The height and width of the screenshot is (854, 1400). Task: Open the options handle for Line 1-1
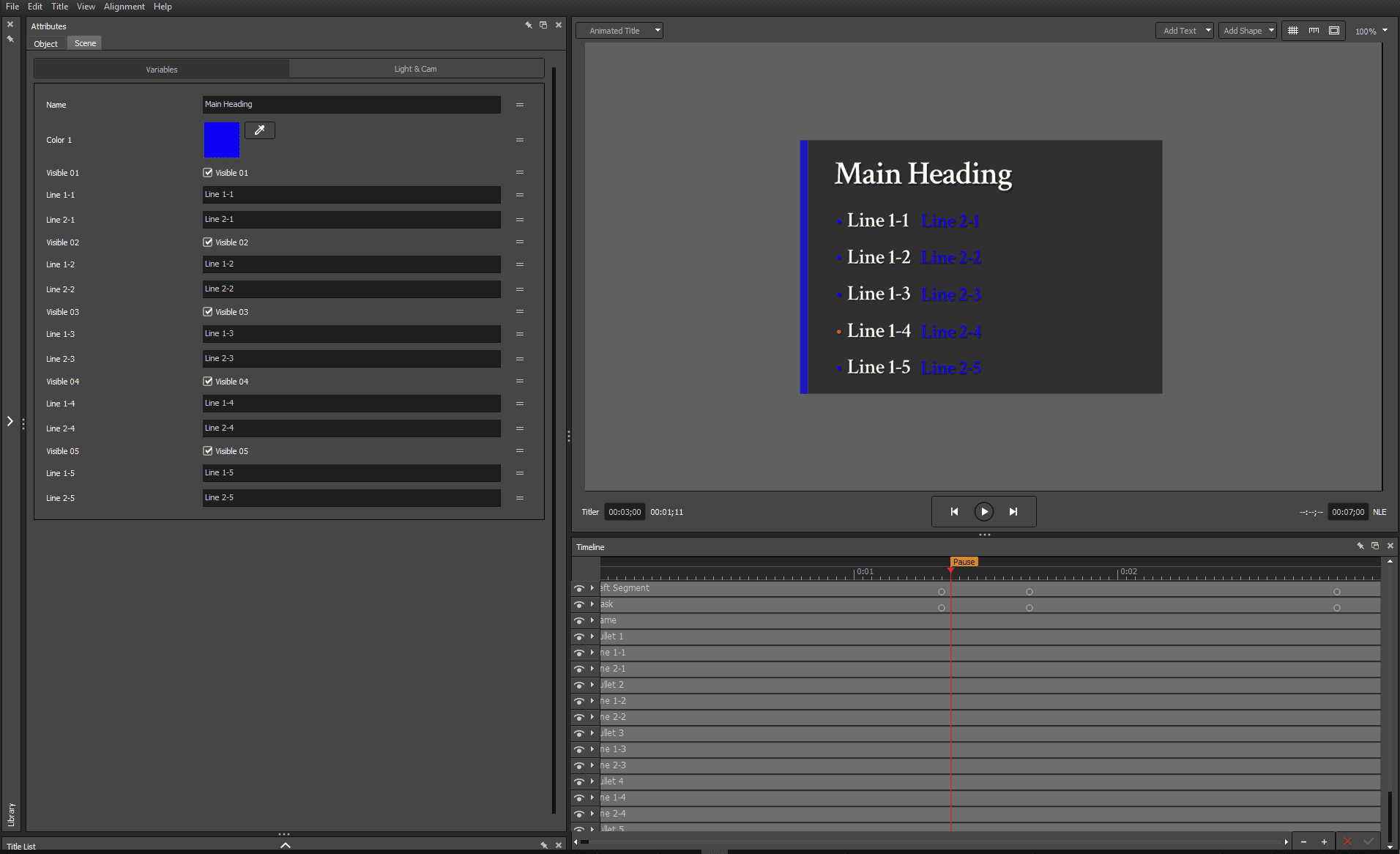point(520,195)
